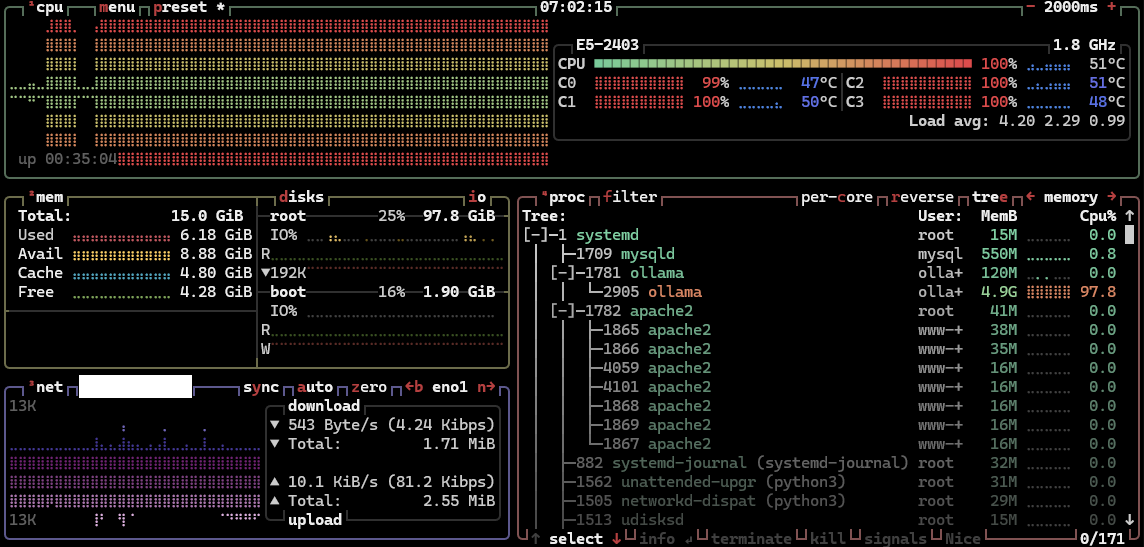This screenshot has width=1144, height=547.
Task: Click the Nice option in bottom bar
Action: point(963,538)
